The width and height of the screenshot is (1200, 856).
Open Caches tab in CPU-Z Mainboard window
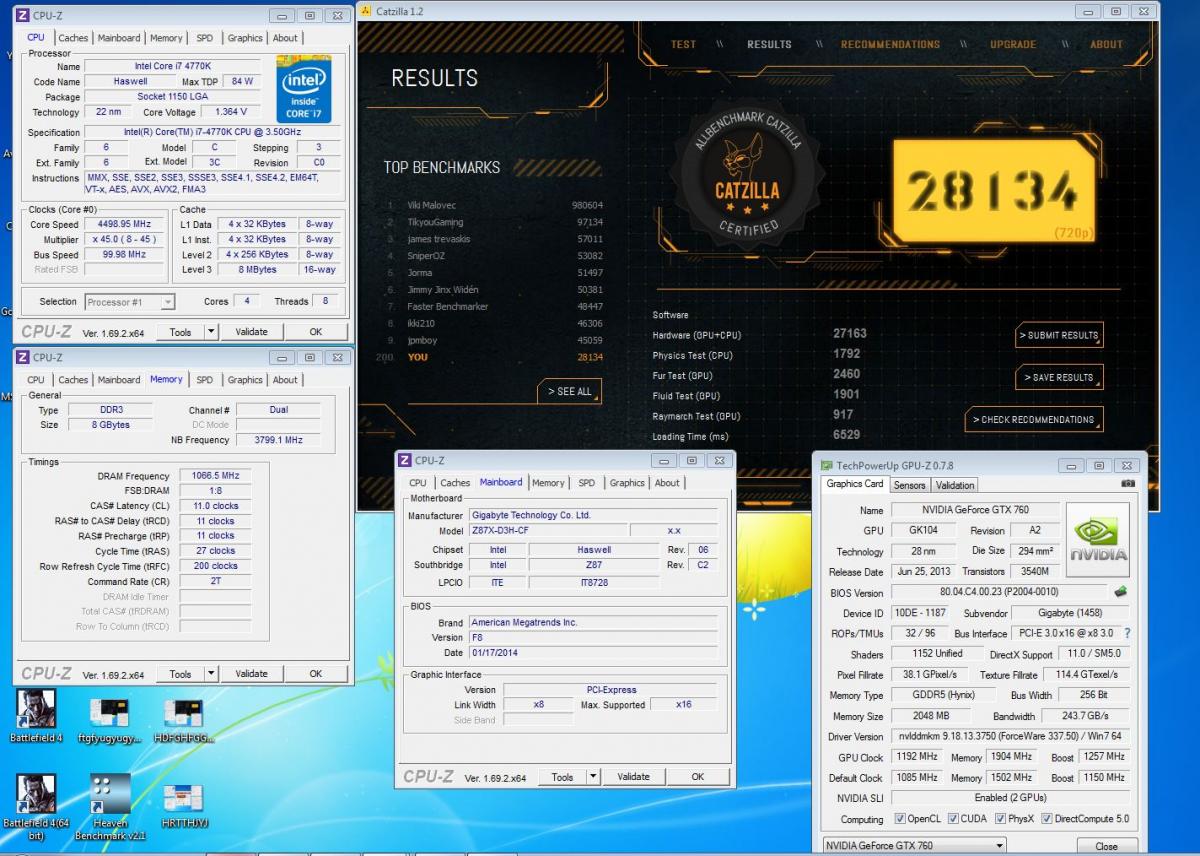455,483
